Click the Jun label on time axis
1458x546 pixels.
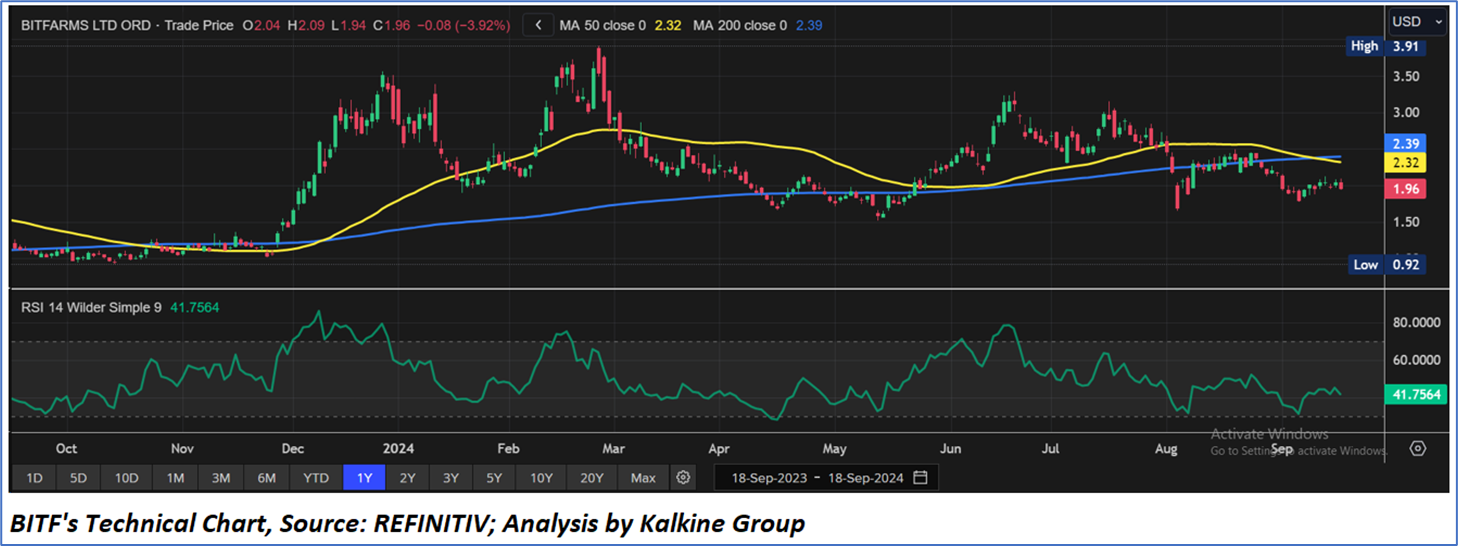tap(952, 449)
